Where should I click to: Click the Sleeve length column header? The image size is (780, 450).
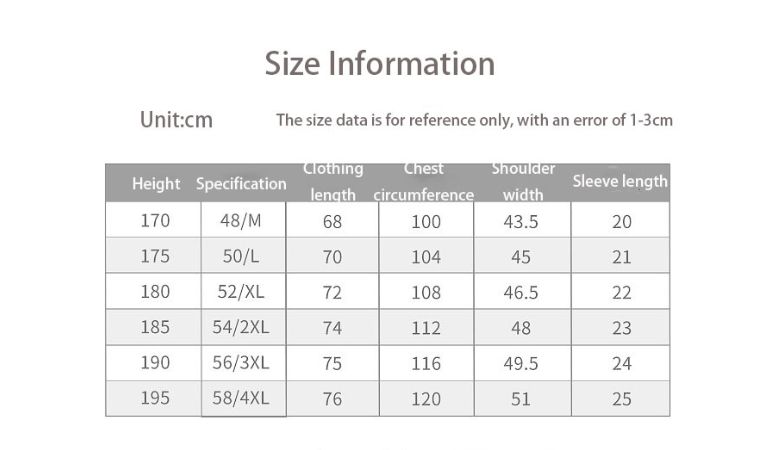(620, 182)
